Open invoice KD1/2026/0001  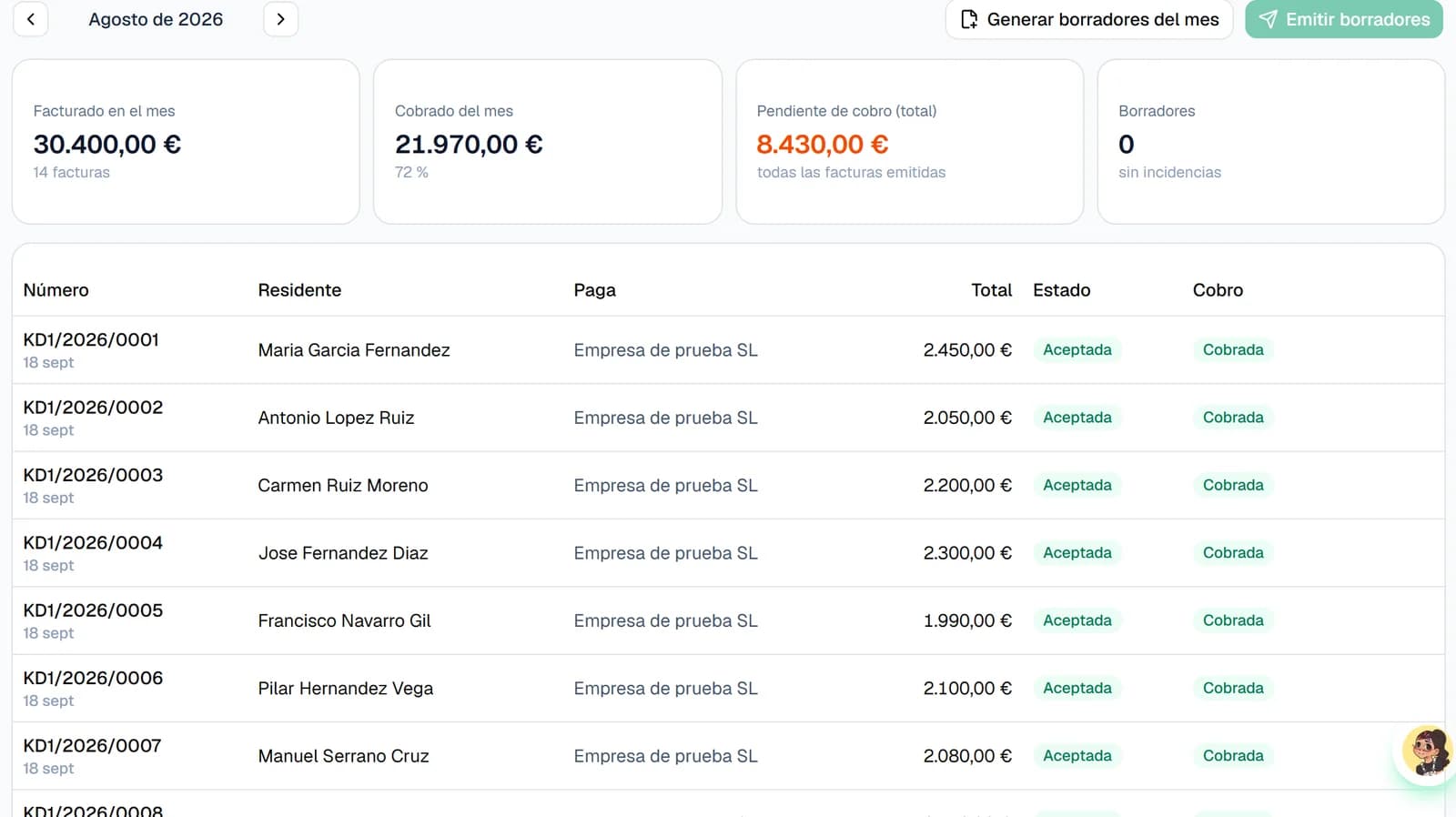point(91,339)
